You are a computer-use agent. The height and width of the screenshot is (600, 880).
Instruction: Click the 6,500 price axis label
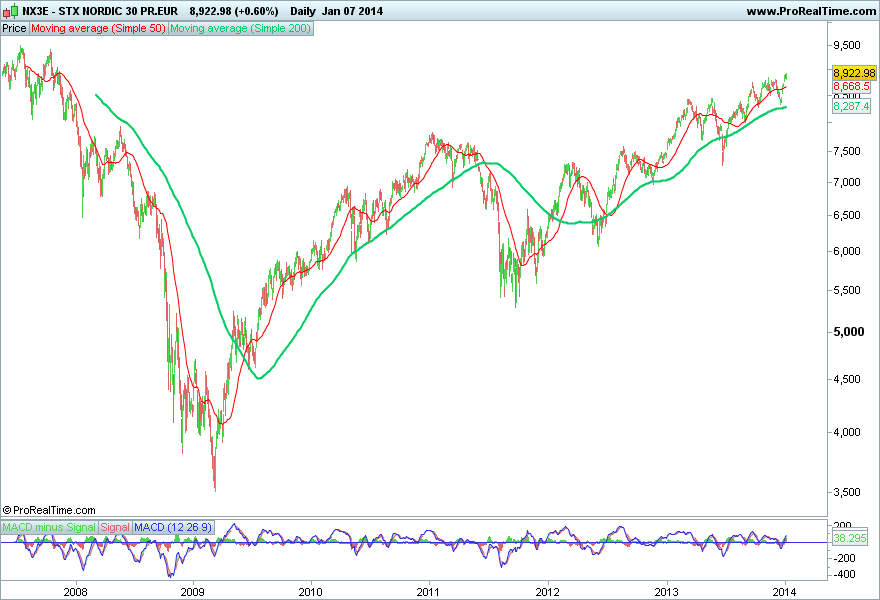pyautogui.click(x=847, y=215)
